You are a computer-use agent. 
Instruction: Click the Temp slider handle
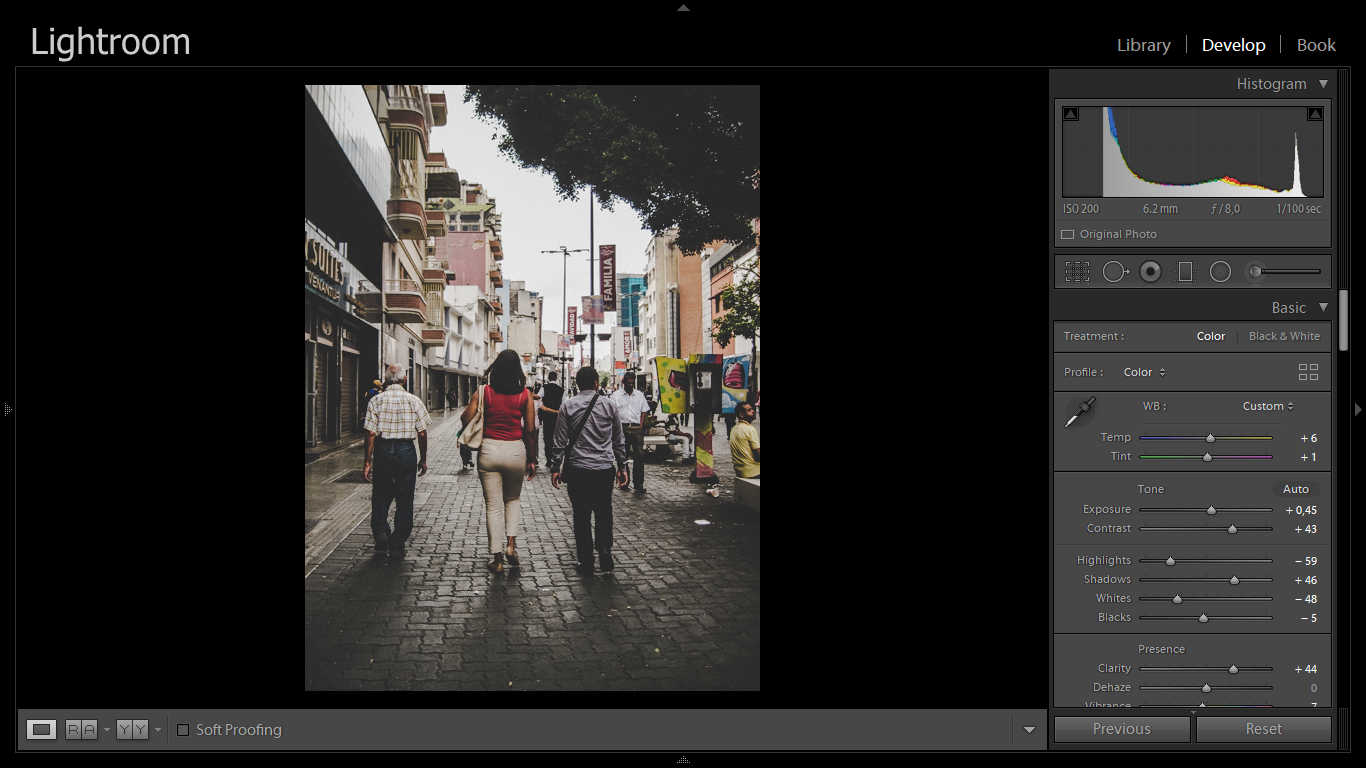pyautogui.click(x=1210, y=438)
